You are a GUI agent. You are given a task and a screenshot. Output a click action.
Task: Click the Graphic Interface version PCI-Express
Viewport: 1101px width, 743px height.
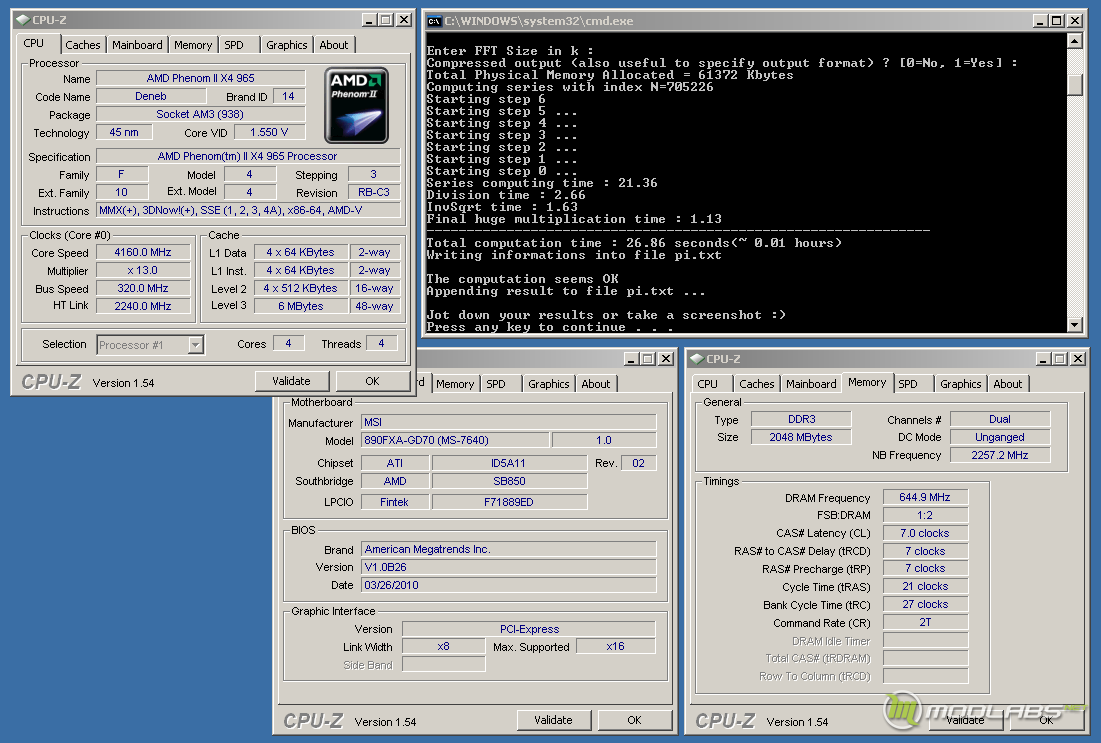(x=529, y=629)
